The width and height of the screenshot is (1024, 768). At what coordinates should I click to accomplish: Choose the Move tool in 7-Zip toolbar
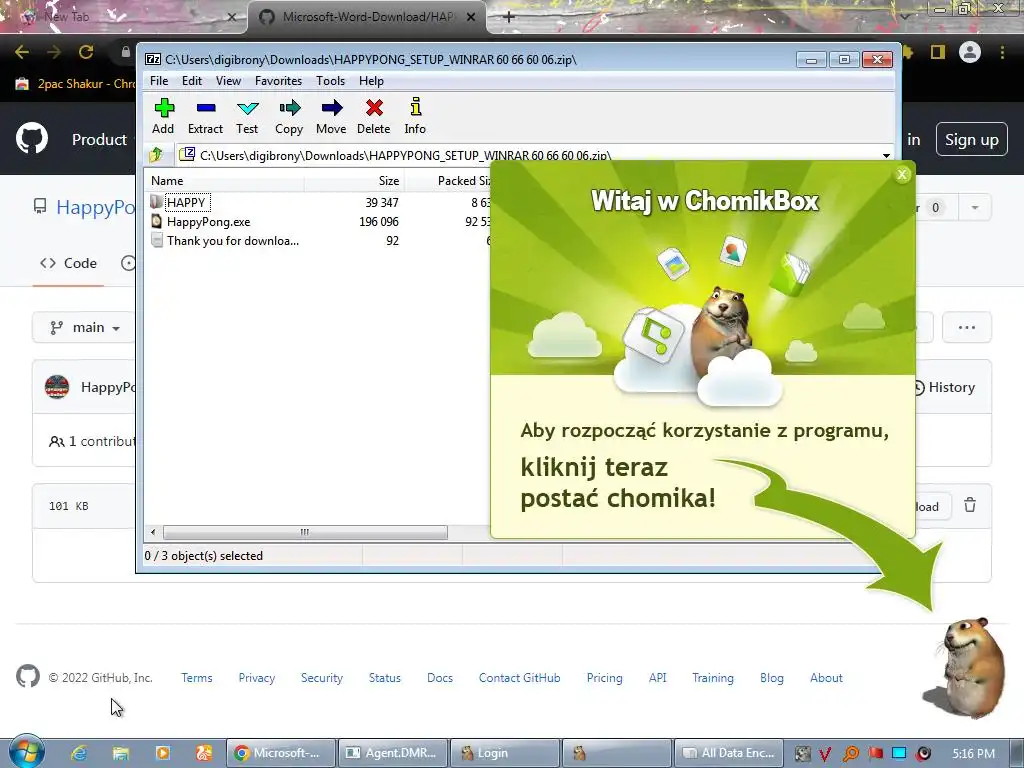pyautogui.click(x=331, y=116)
